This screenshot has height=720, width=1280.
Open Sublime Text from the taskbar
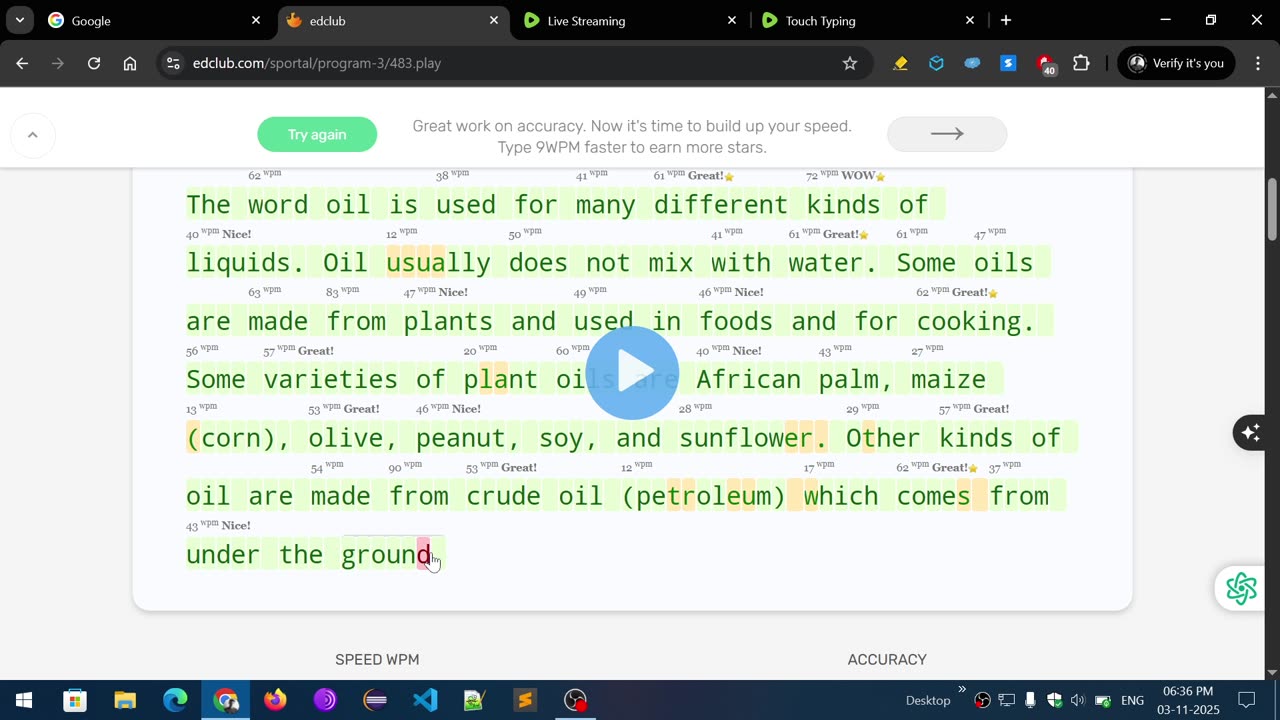[x=525, y=700]
